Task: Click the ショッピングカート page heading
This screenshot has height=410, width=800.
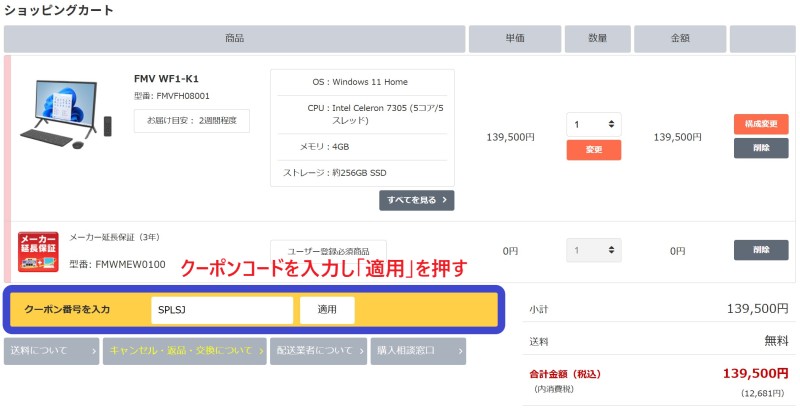Action: 59,10
